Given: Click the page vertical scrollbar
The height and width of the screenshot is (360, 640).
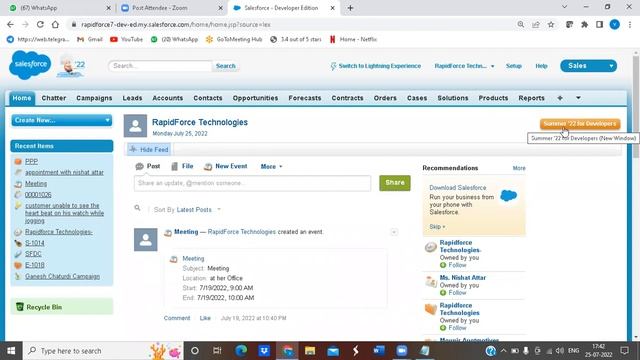Looking at the screenshot, I should pos(636,106).
